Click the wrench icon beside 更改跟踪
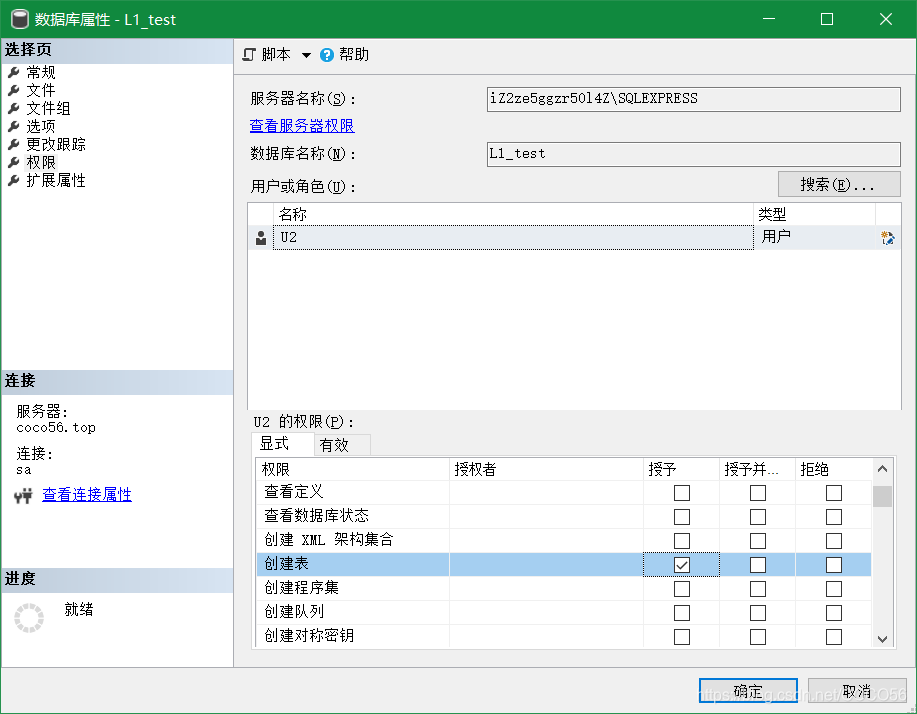 click(x=14, y=144)
